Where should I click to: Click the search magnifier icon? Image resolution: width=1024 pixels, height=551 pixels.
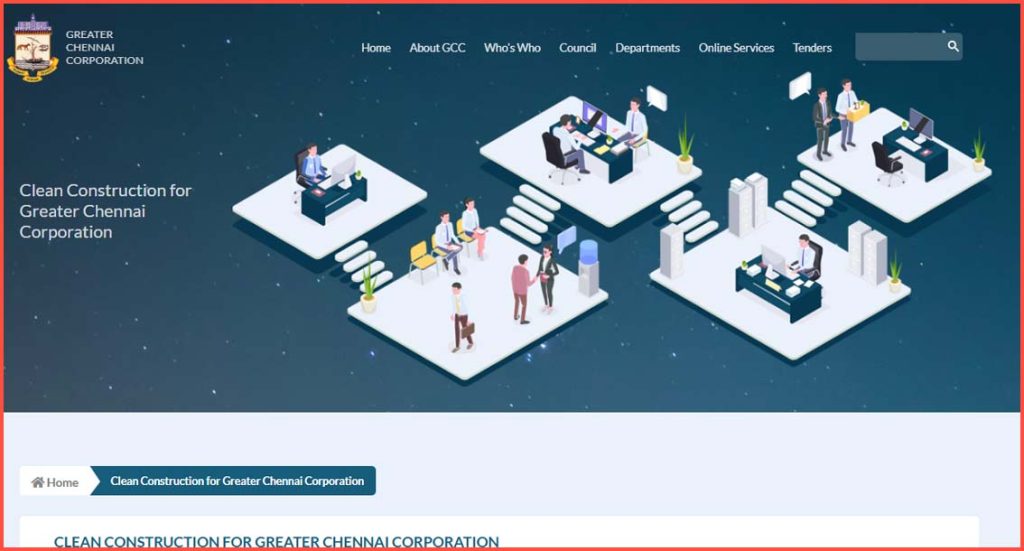(x=953, y=46)
